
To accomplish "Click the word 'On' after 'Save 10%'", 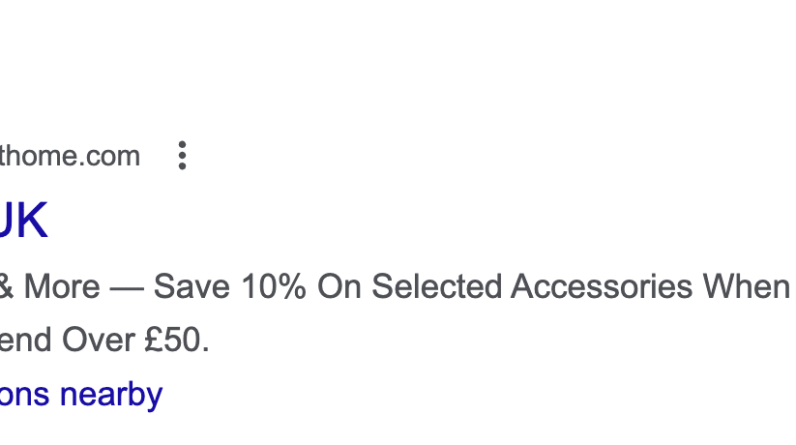I will [x=338, y=288].
